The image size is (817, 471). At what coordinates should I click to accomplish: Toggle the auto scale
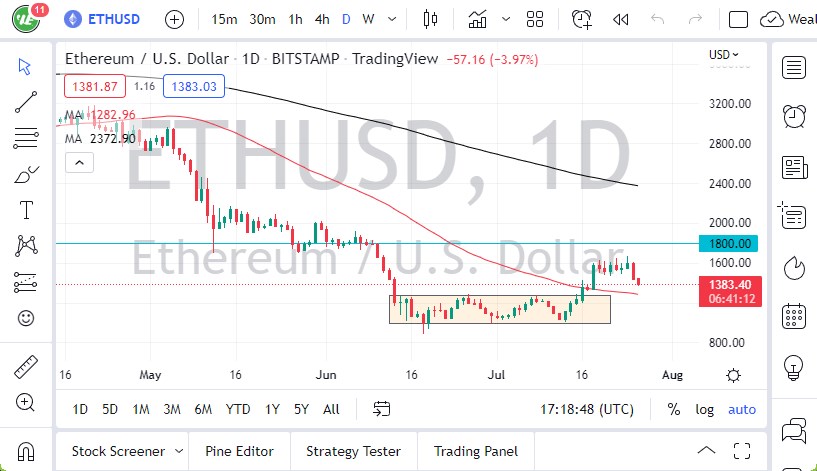(x=742, y=410)
